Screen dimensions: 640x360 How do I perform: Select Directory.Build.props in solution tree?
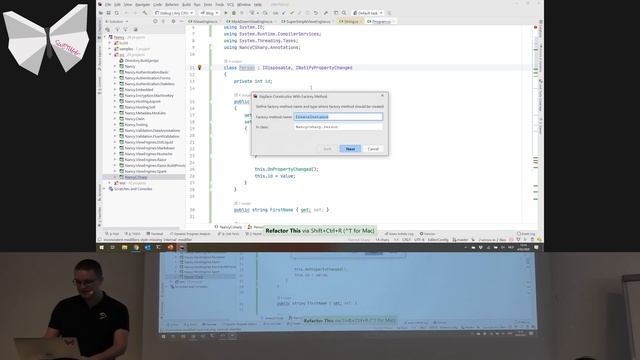pyautogui.click(x=139, y=60)
